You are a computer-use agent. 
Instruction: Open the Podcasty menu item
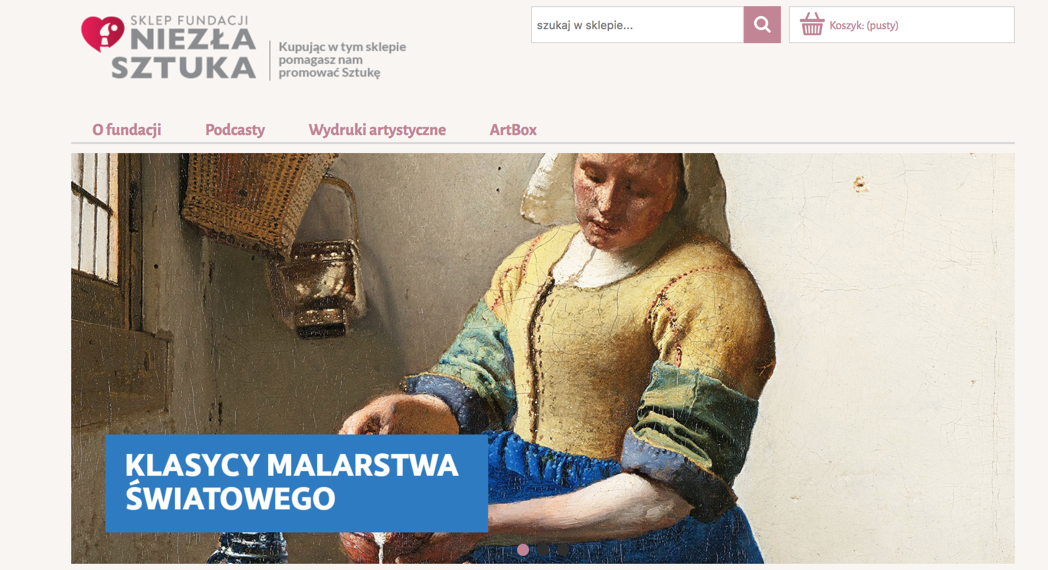235,130
